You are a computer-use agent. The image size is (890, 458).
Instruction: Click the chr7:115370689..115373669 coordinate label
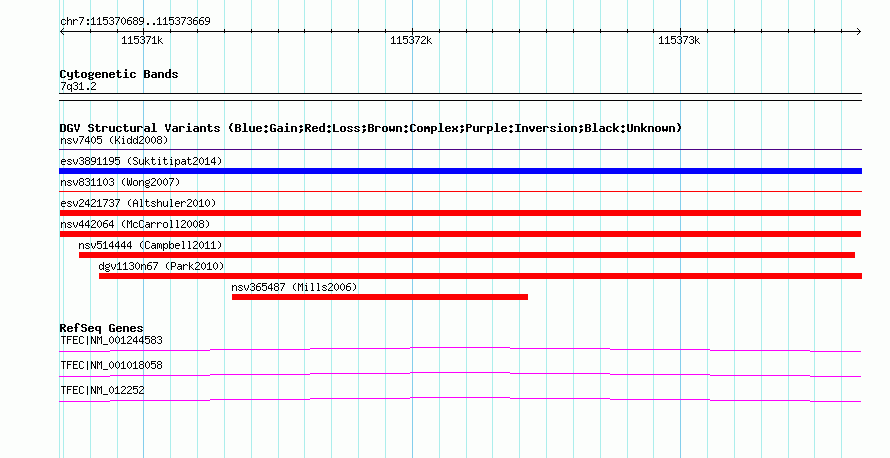click(135, 22)
